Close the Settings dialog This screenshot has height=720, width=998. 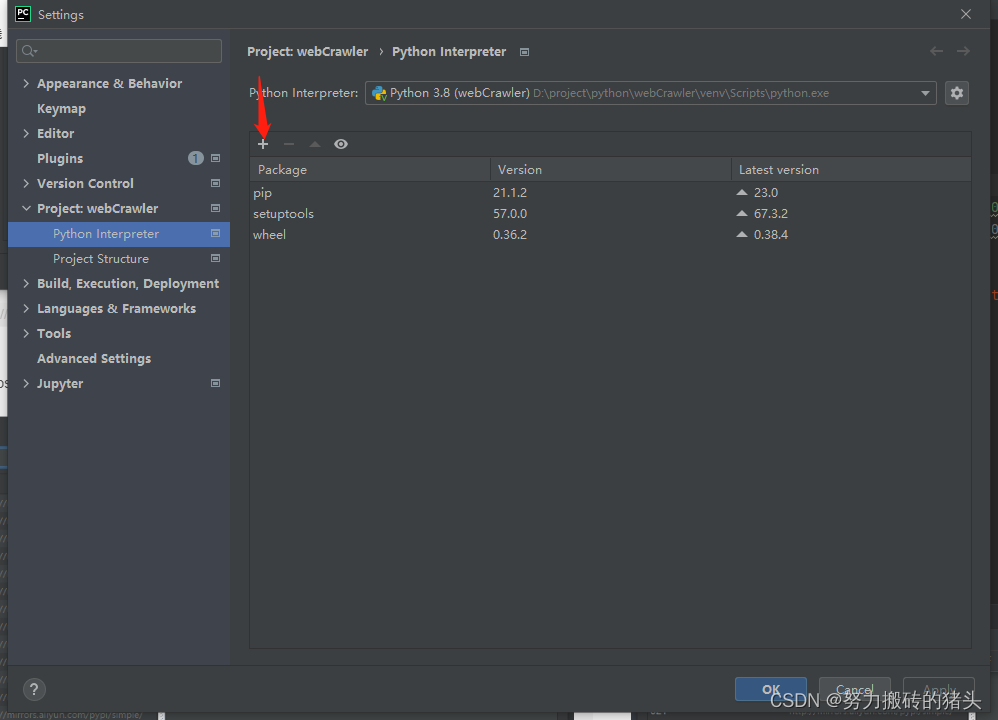point(966,14)
